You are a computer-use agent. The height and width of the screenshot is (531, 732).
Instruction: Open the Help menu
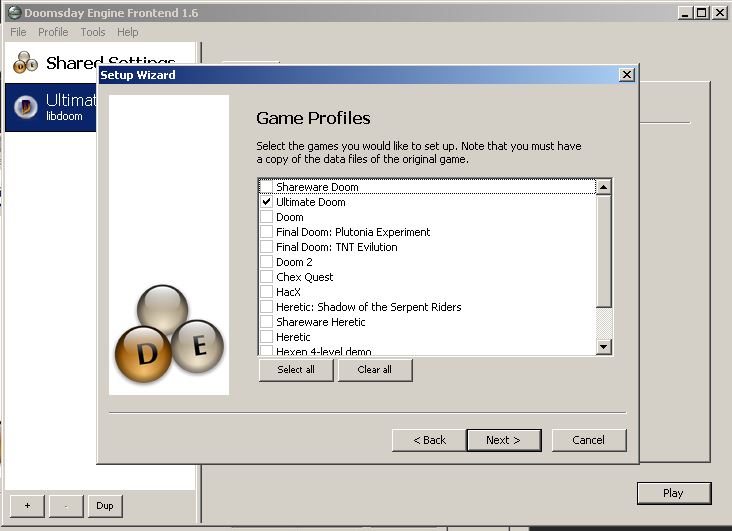tap(127, 32)
